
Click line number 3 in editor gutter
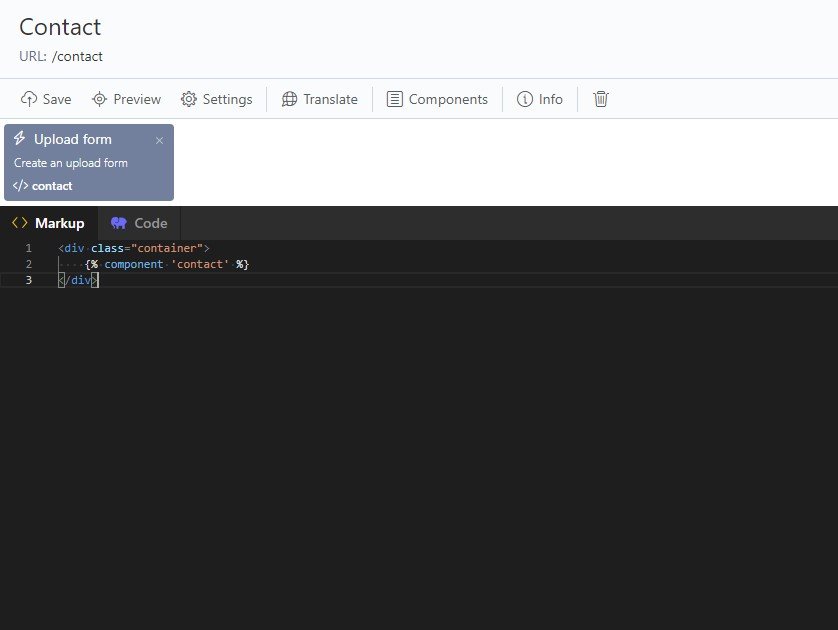(29, 280)
